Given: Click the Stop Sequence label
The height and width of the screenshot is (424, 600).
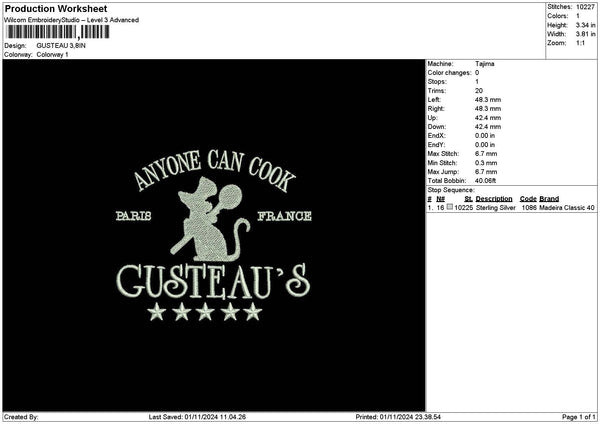Looking at the screenshot, I should click(451, 190).
